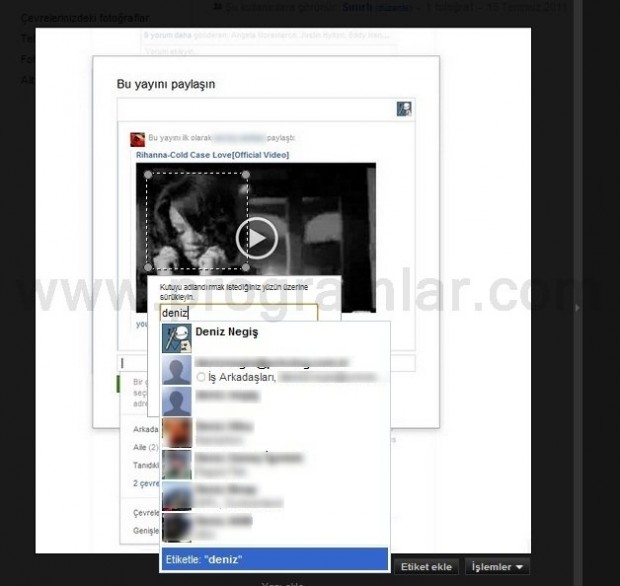Select the last suggestion with the dark avatar

pyautogui.click(x=275, y=527)
